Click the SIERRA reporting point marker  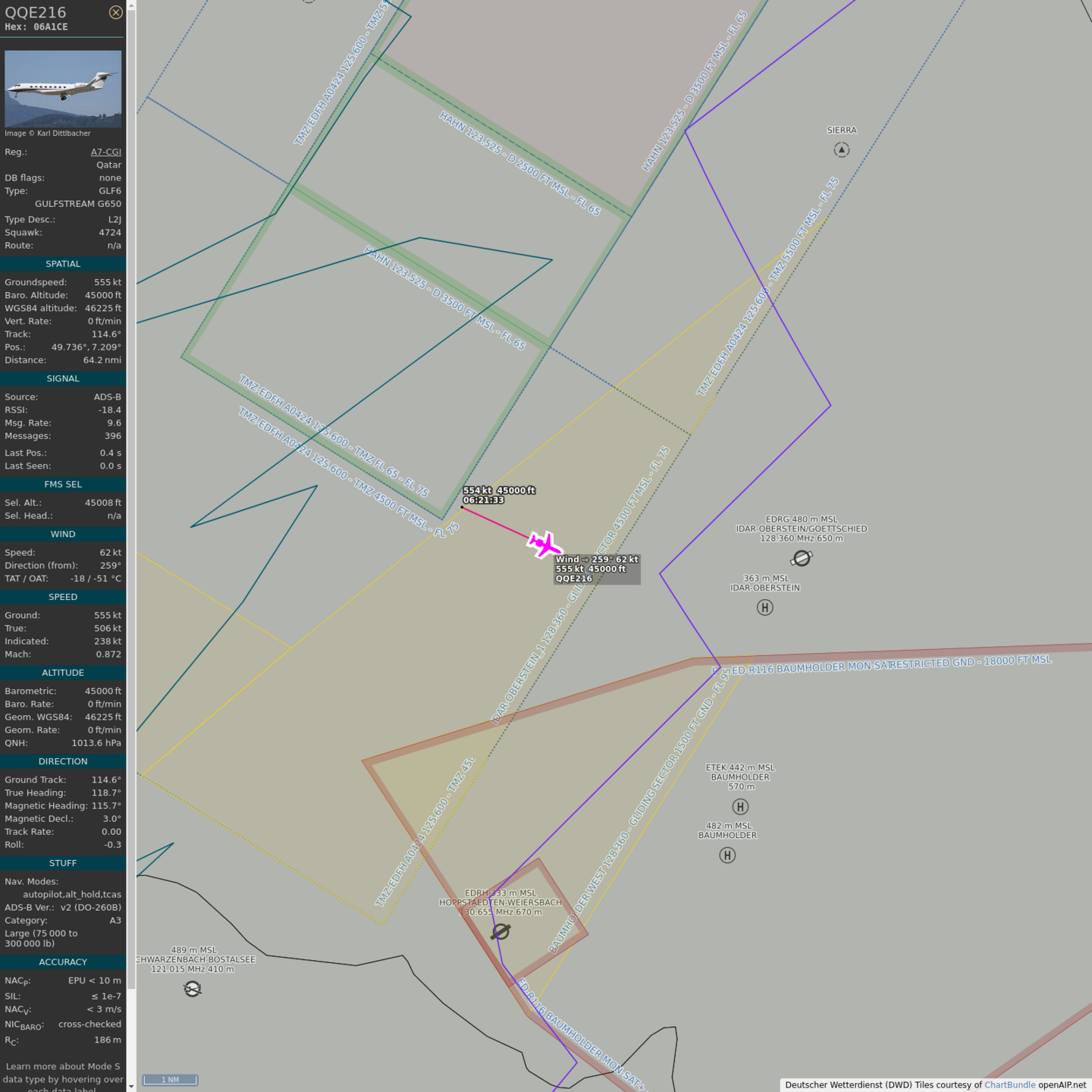tap(841, 150)
